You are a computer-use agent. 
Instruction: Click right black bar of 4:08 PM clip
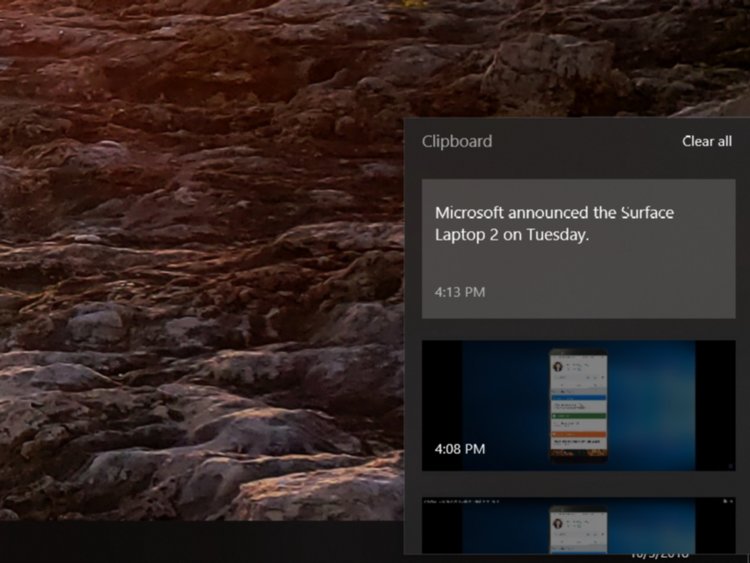coord(715,400)
